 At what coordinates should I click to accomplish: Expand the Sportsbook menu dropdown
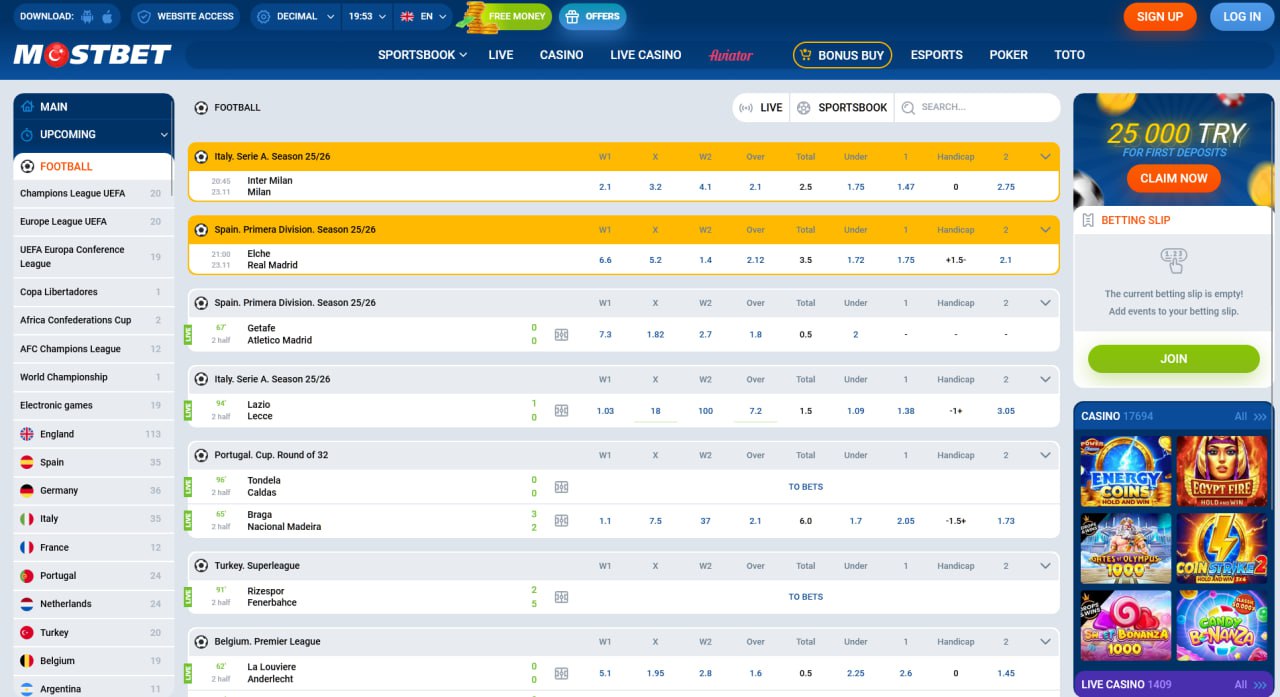coord(422,55)
